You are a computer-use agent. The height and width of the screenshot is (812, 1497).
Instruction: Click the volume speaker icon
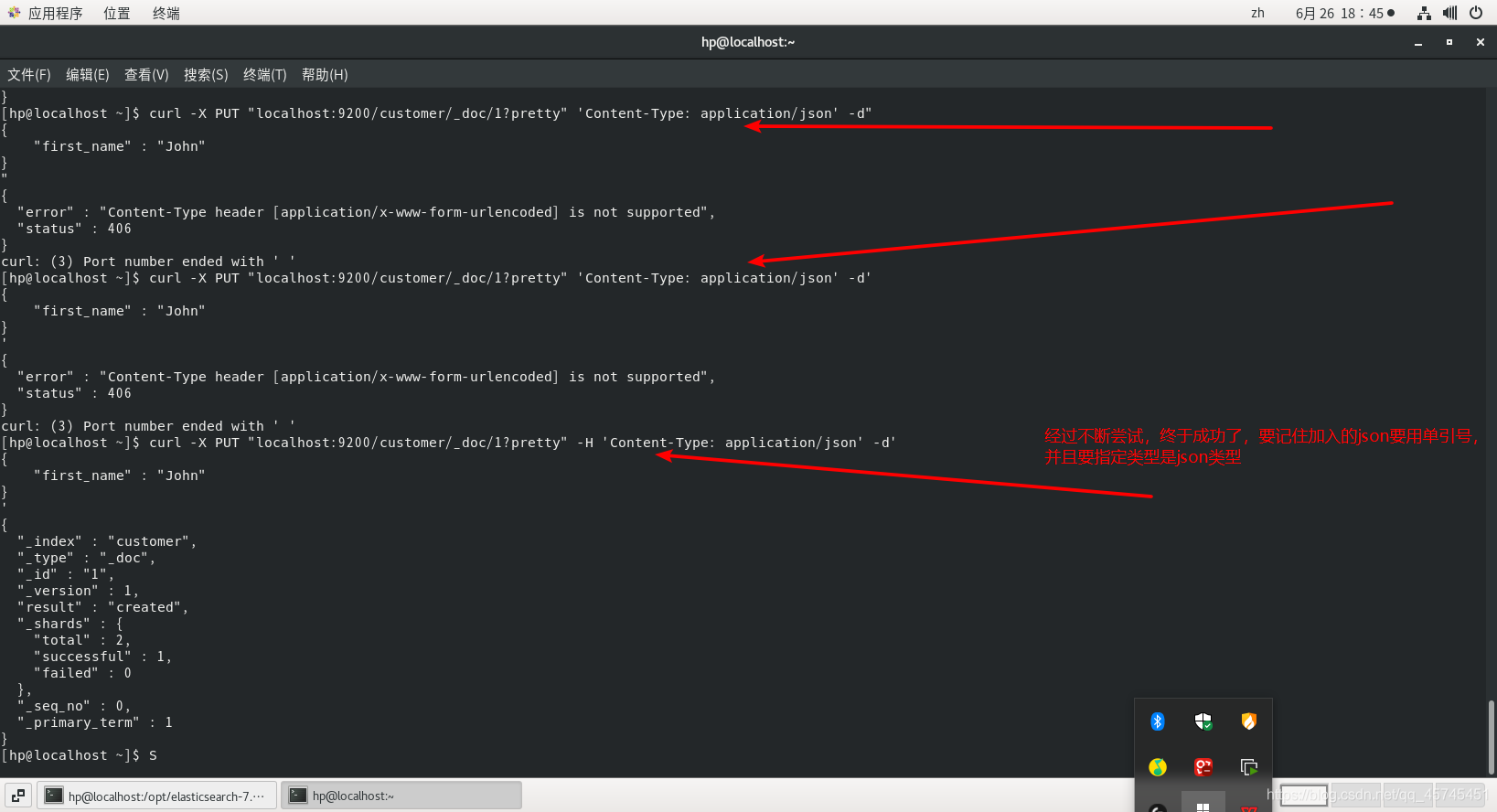click(1449, 13)
